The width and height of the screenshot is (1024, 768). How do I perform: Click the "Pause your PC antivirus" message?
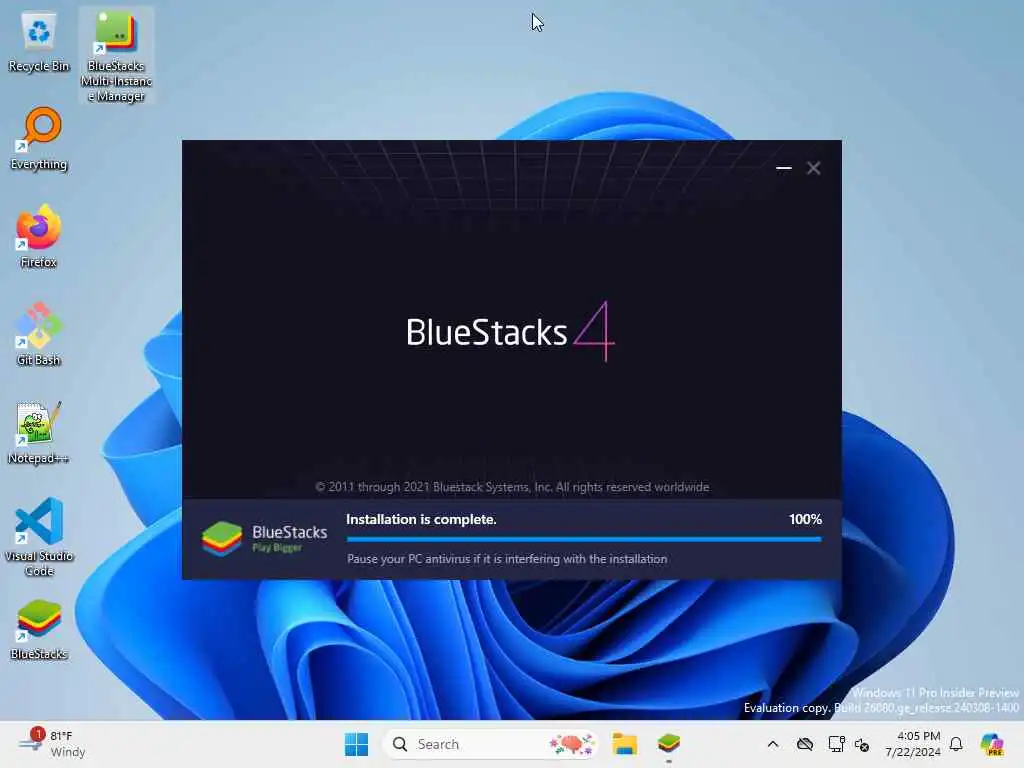507,559
